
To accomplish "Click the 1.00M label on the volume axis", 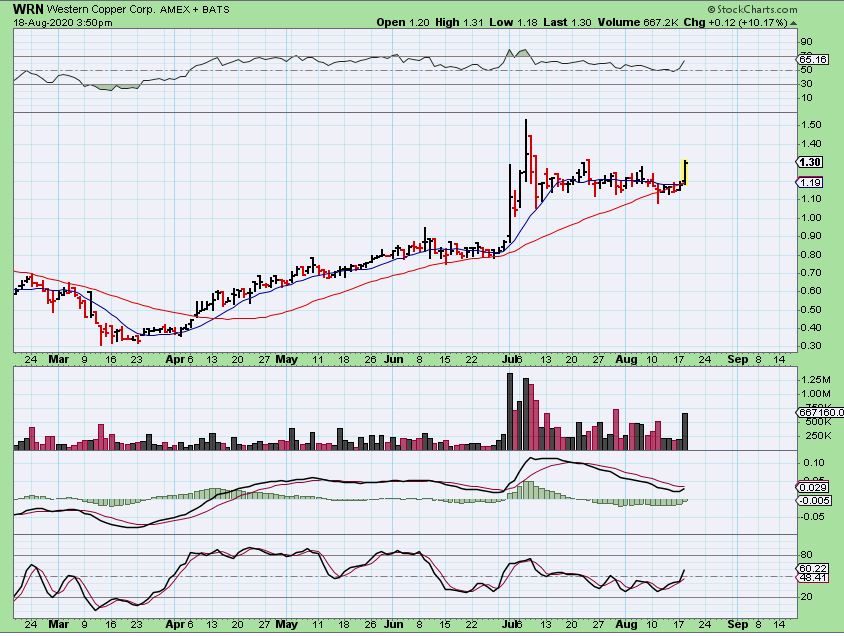I will (x=815, y=393).
